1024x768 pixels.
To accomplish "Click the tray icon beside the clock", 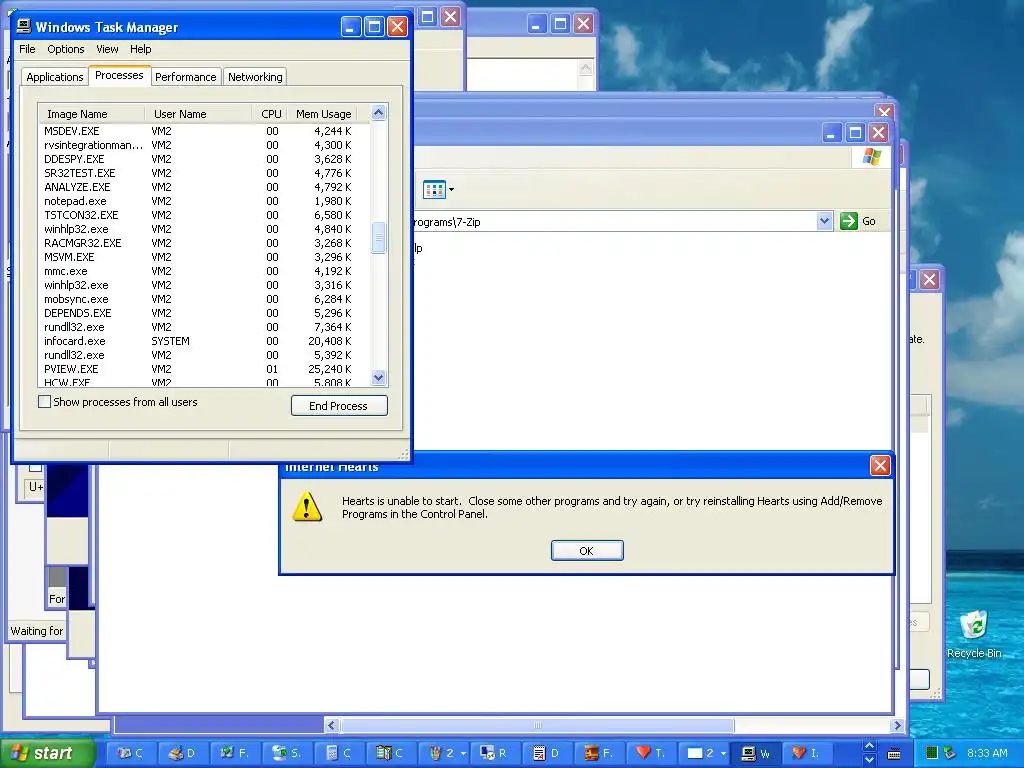I will (950, 753).
